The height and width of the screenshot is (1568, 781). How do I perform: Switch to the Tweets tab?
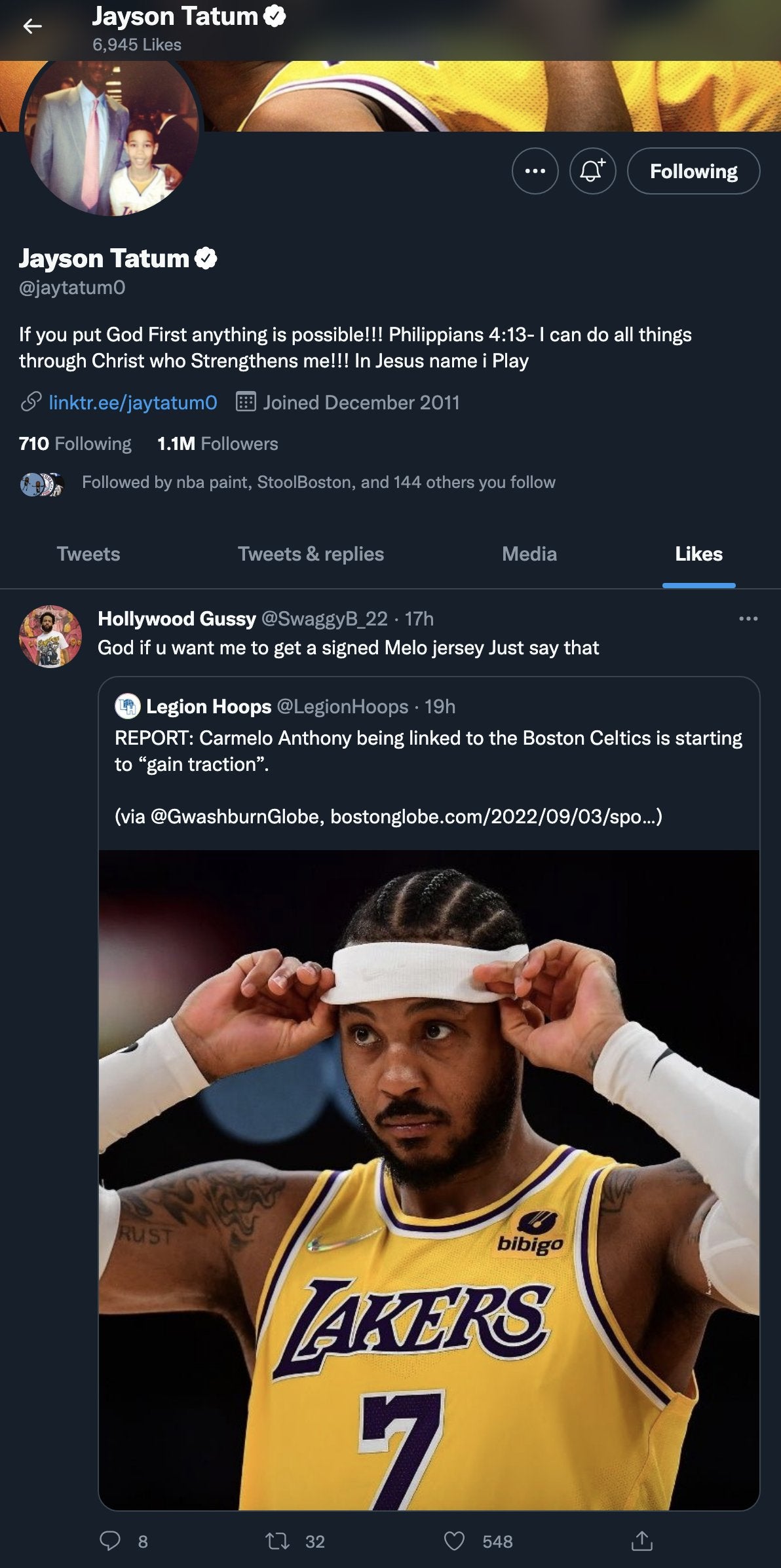click(x=88, y=554)
